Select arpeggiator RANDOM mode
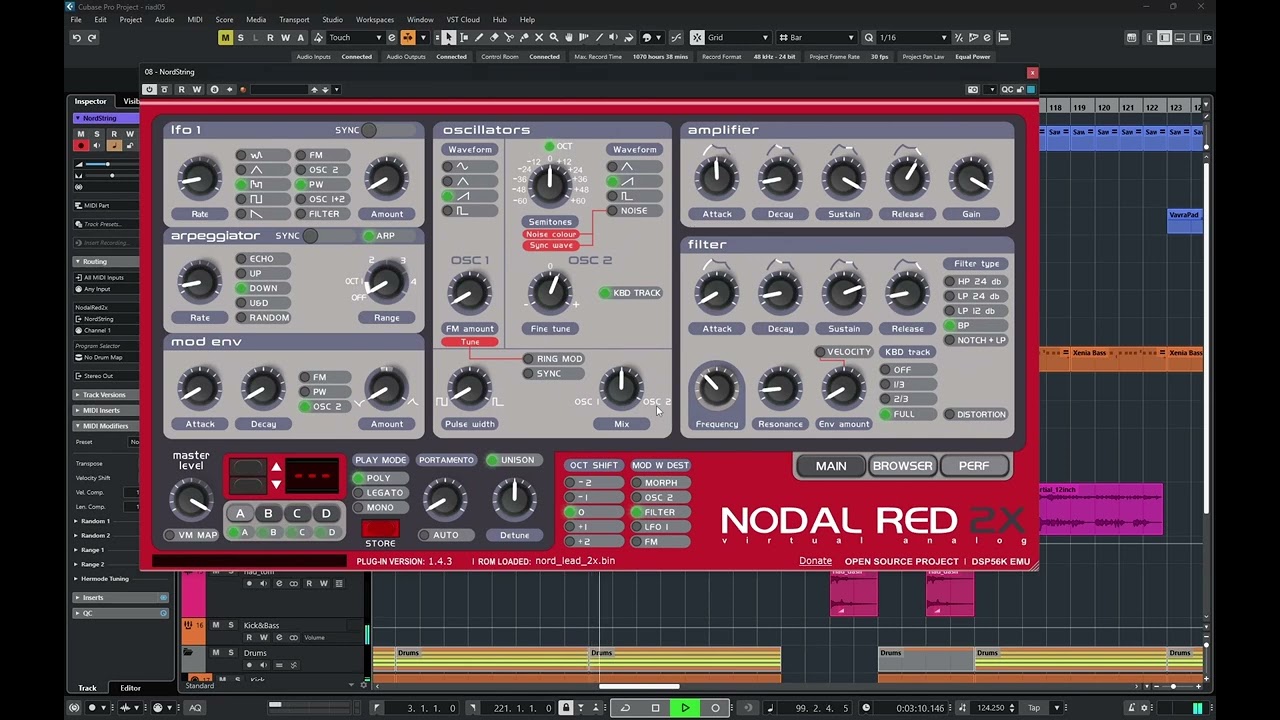The image size is (1280, 720). click(x=263, y=318)
